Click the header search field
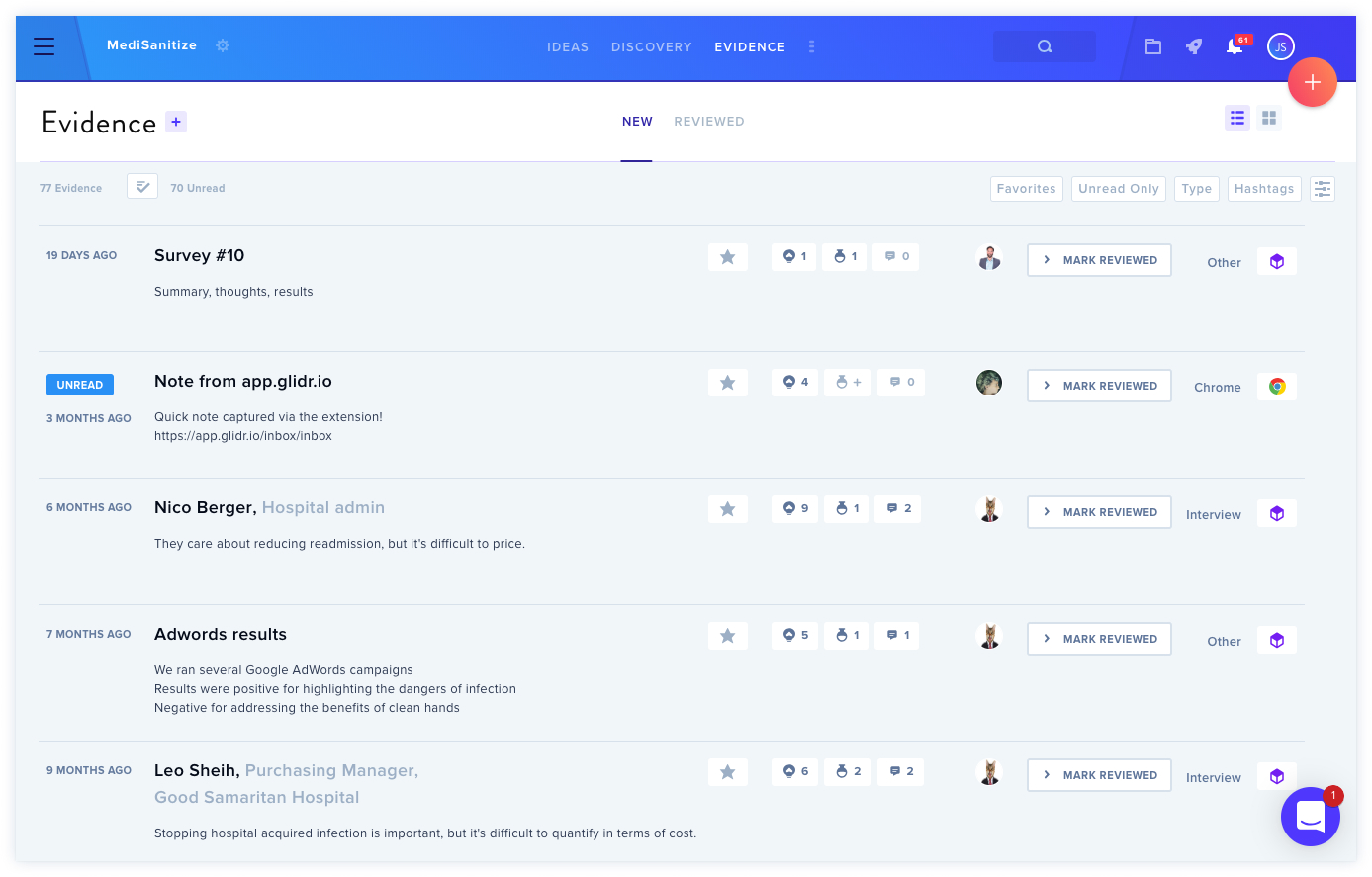 click(x=1045, y=46)
